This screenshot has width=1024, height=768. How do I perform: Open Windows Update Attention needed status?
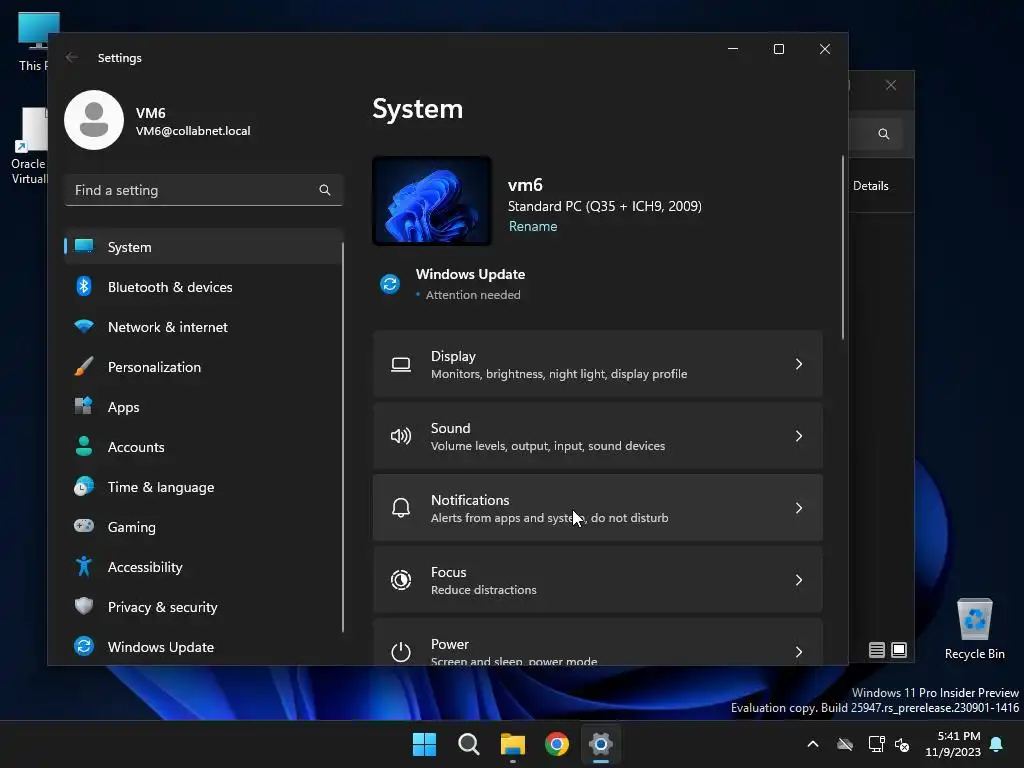(453, 284)
